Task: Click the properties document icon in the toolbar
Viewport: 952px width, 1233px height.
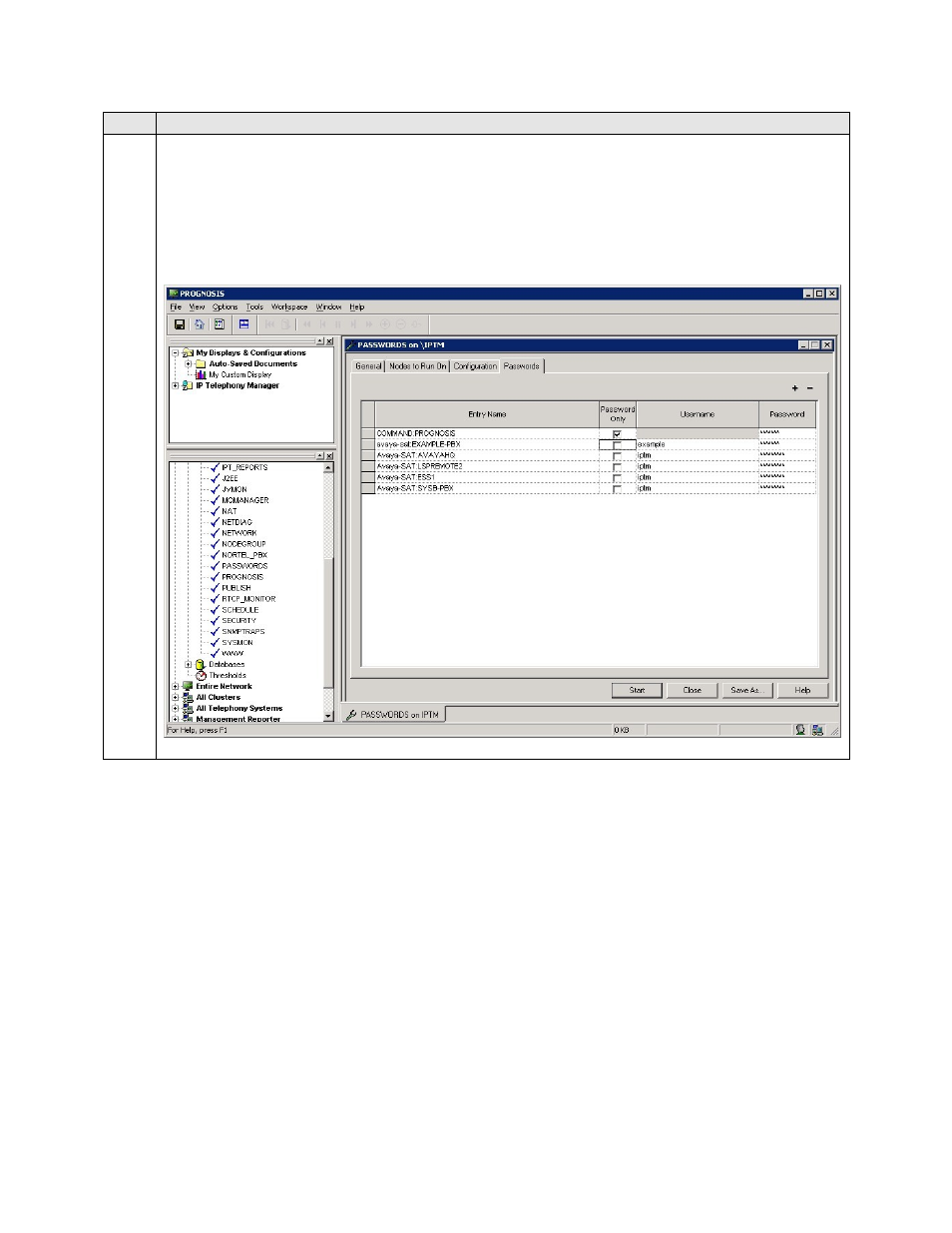Action: click(x=219, y=324)
